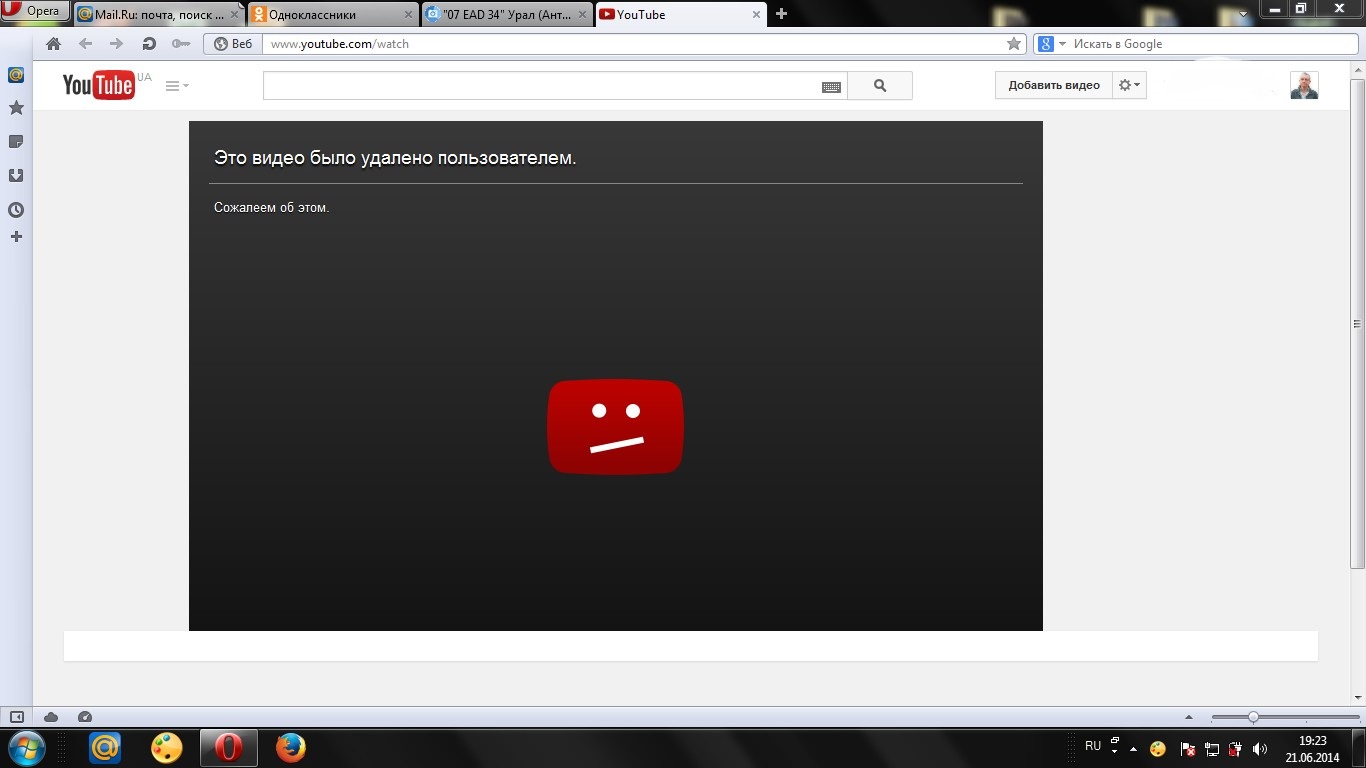This screenshot has height=768, width=1366.
Task: Open the Windows Start menu
Action: click(x=27, y=747)
